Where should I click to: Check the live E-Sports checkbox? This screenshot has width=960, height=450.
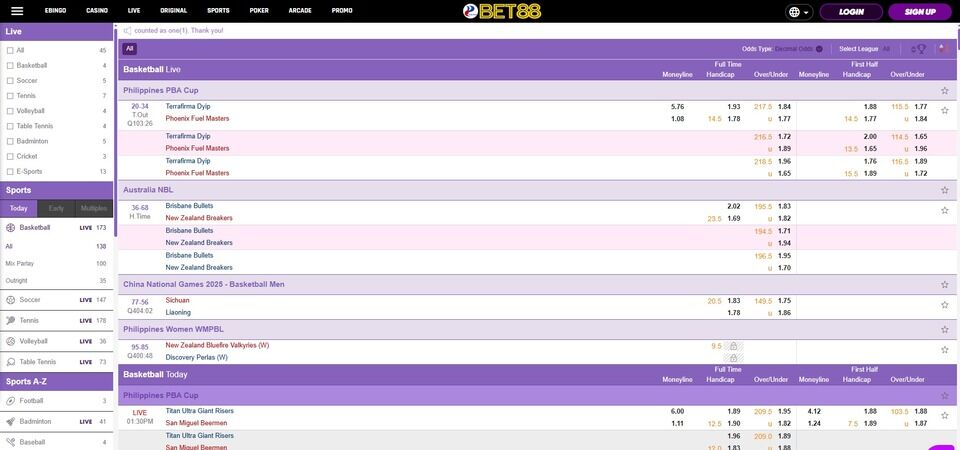(10, 171)
